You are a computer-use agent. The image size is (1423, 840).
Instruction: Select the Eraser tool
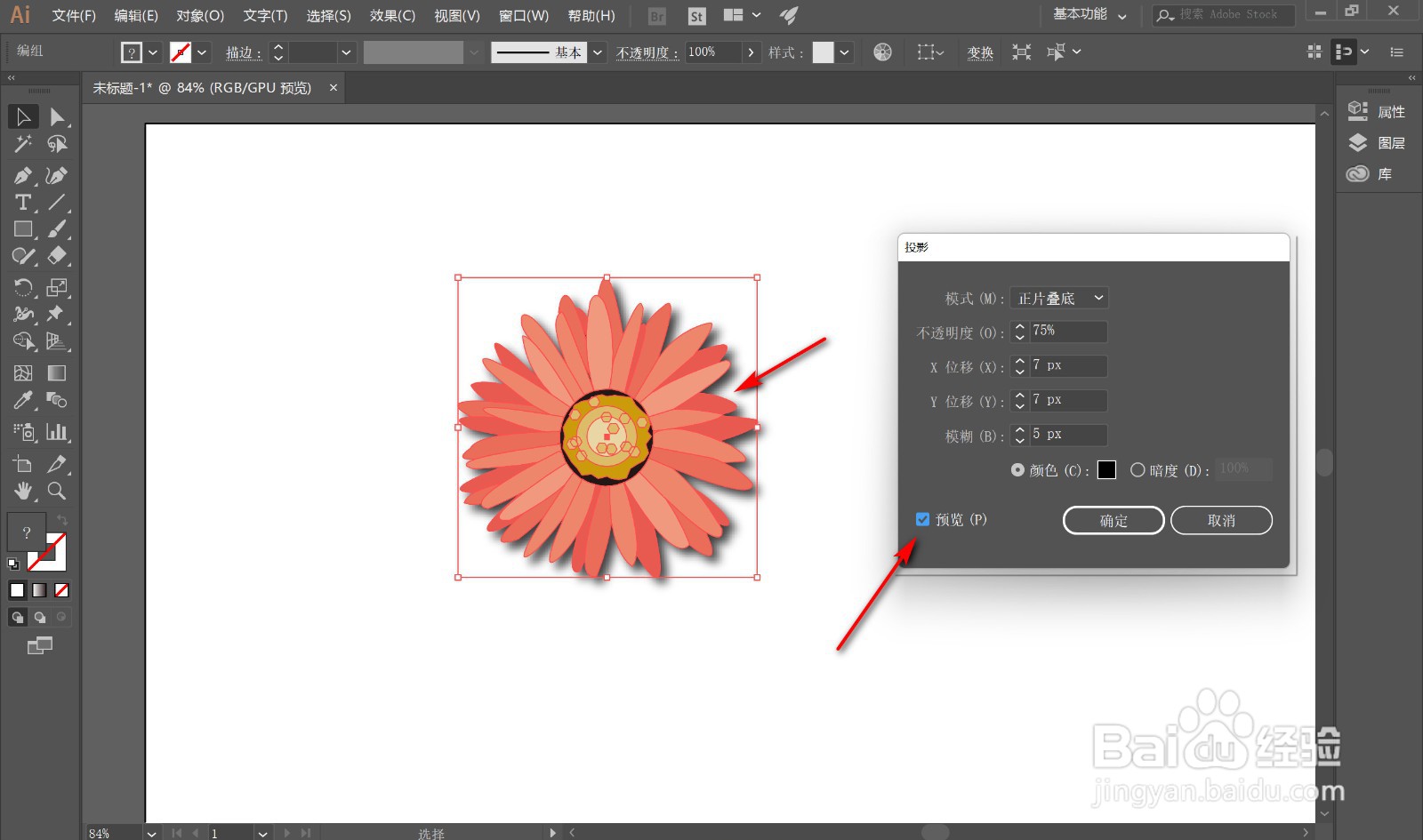tap(57, 257)
